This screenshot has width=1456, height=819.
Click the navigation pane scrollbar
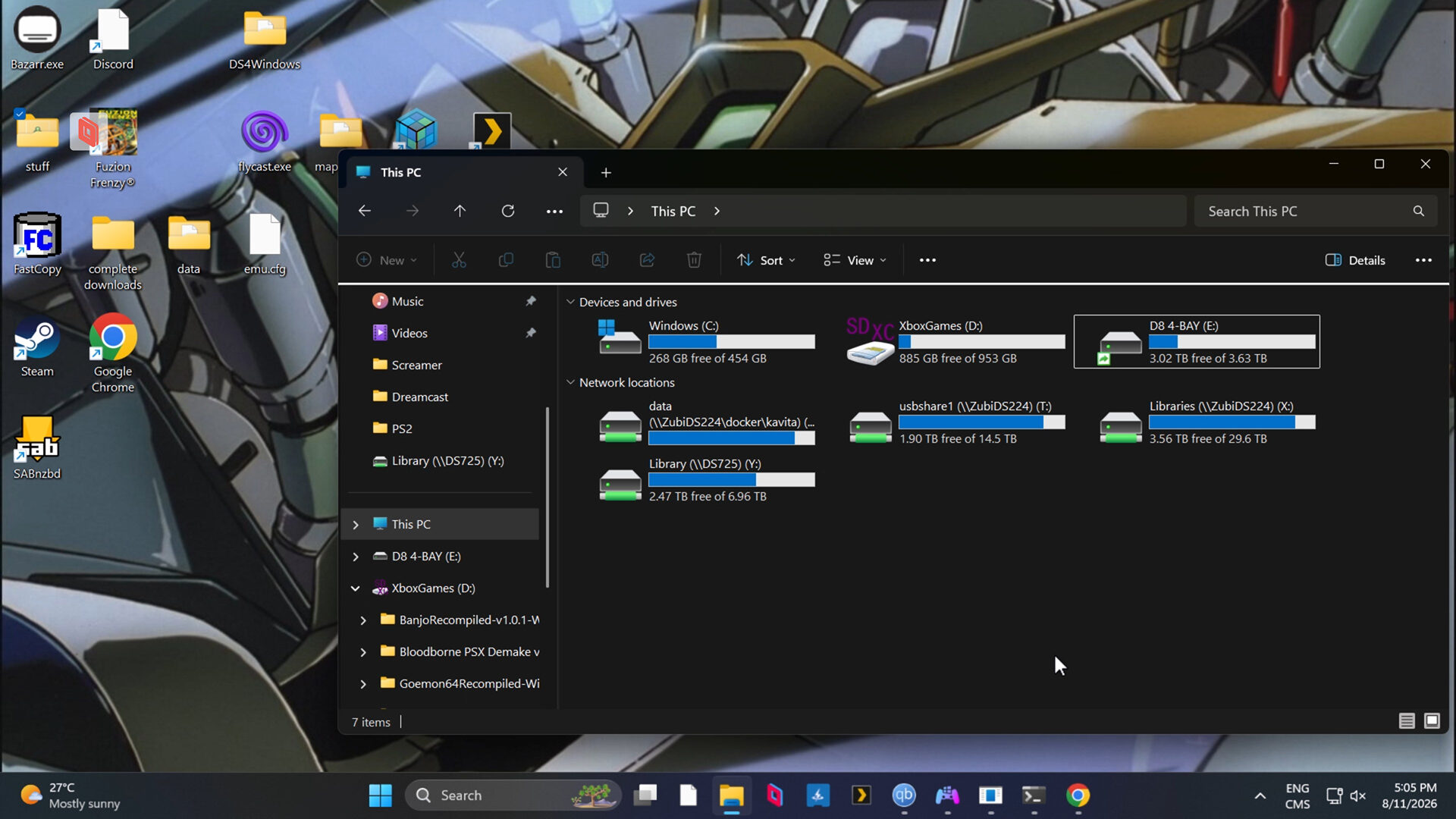(547, 497)
